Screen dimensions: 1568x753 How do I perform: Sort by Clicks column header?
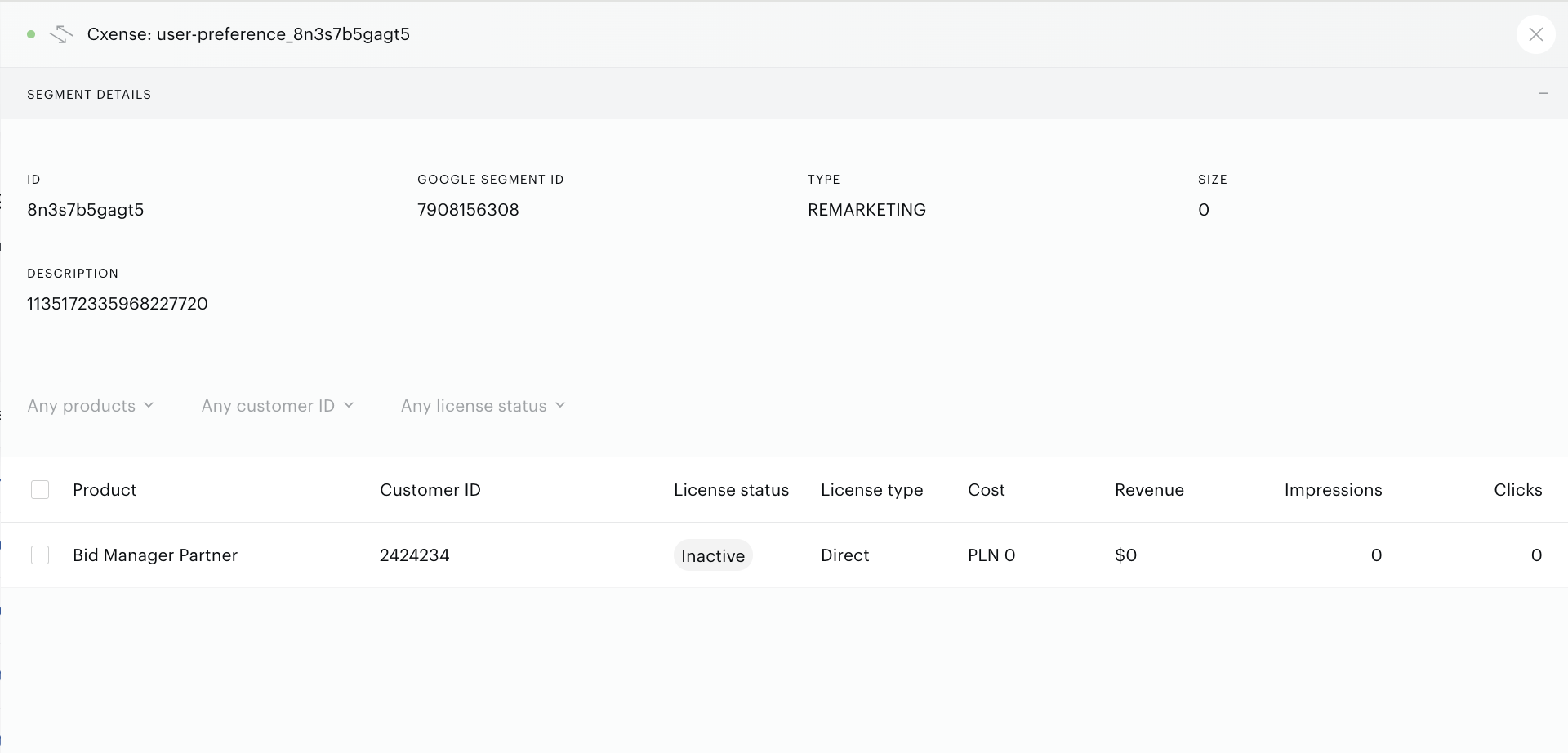click(x=1517, y=490)
